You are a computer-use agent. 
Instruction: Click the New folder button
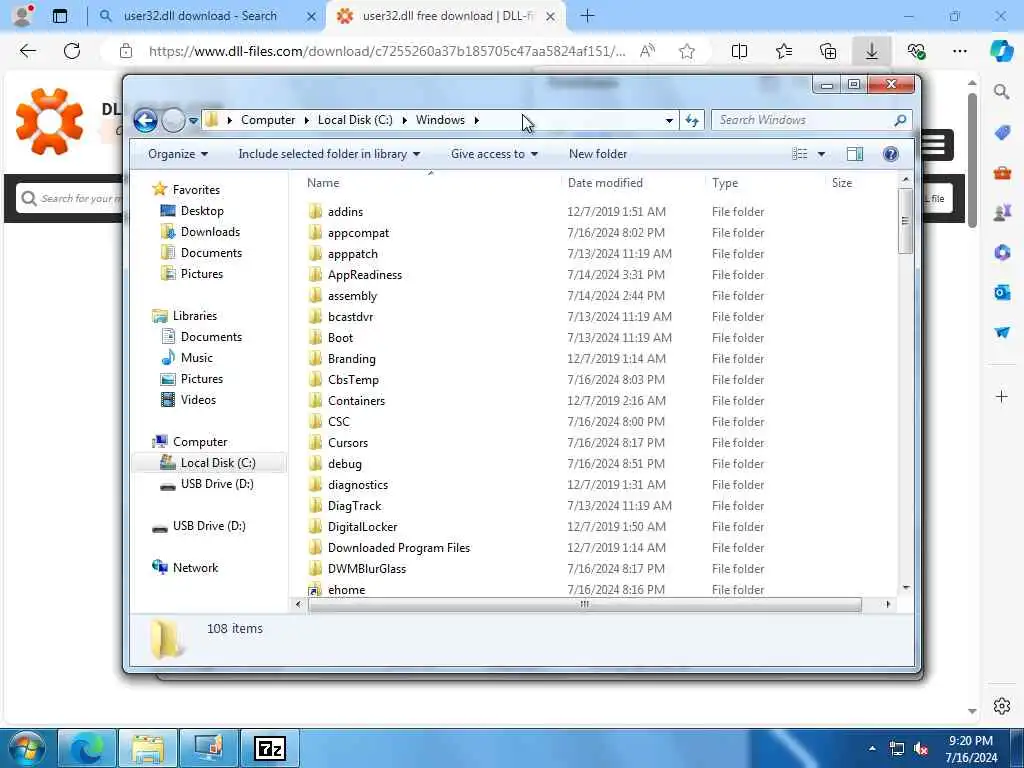[598, 154]
